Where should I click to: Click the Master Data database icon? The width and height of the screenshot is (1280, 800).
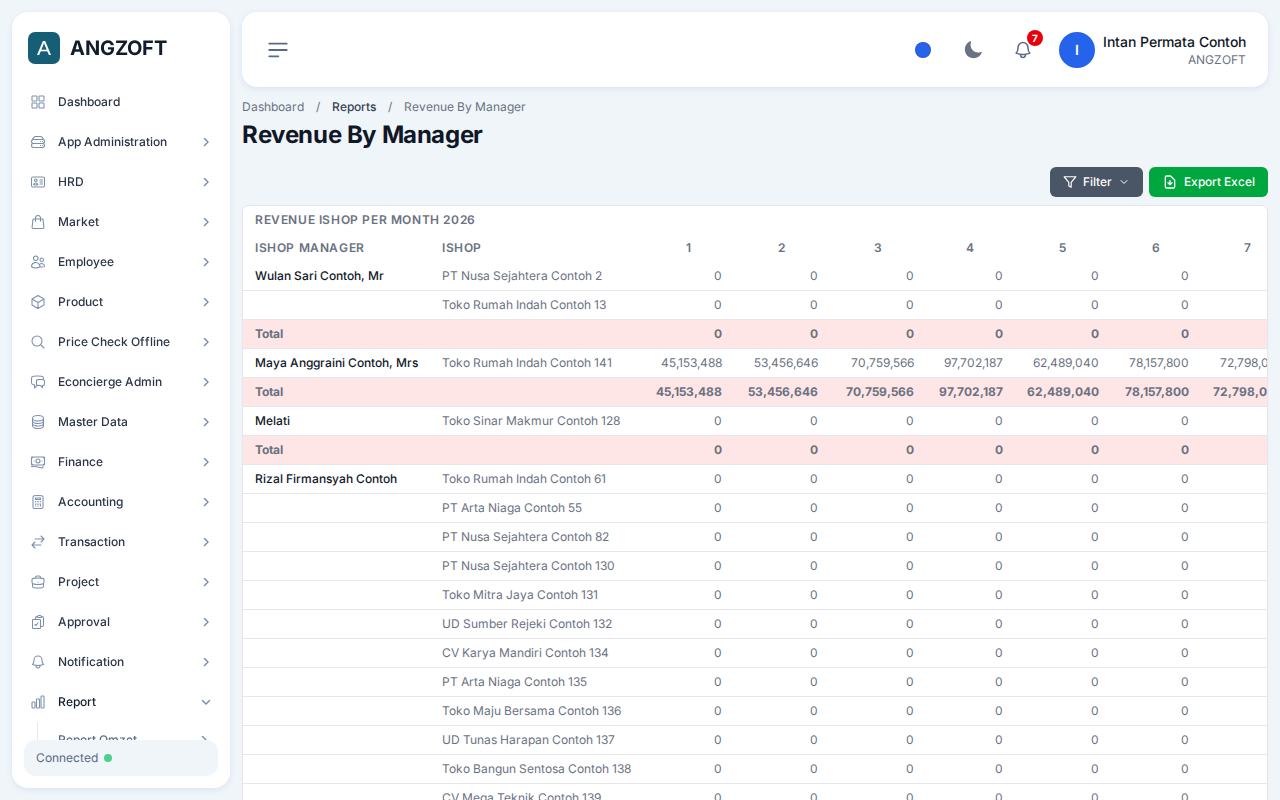[38, 422]
